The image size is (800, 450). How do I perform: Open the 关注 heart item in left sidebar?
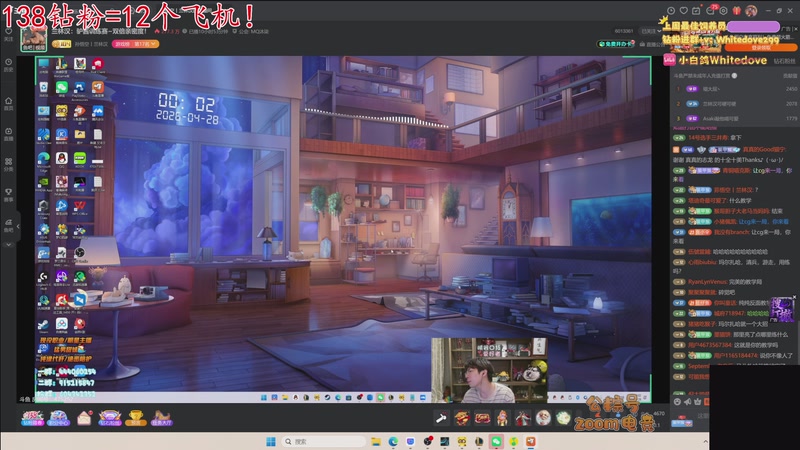pos(8,35)
